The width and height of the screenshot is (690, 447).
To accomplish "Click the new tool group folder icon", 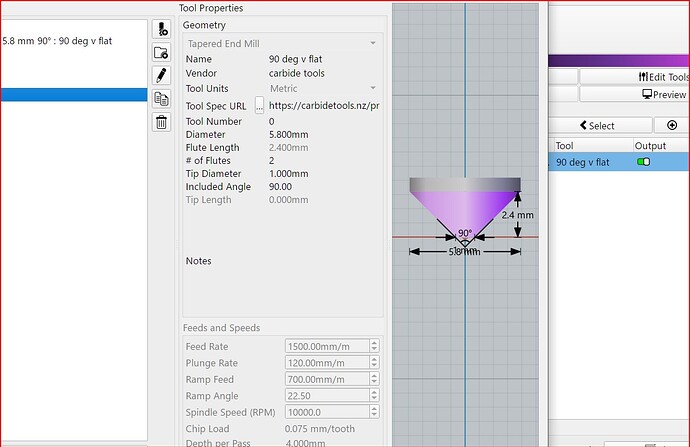I will [x=161, y=52].
